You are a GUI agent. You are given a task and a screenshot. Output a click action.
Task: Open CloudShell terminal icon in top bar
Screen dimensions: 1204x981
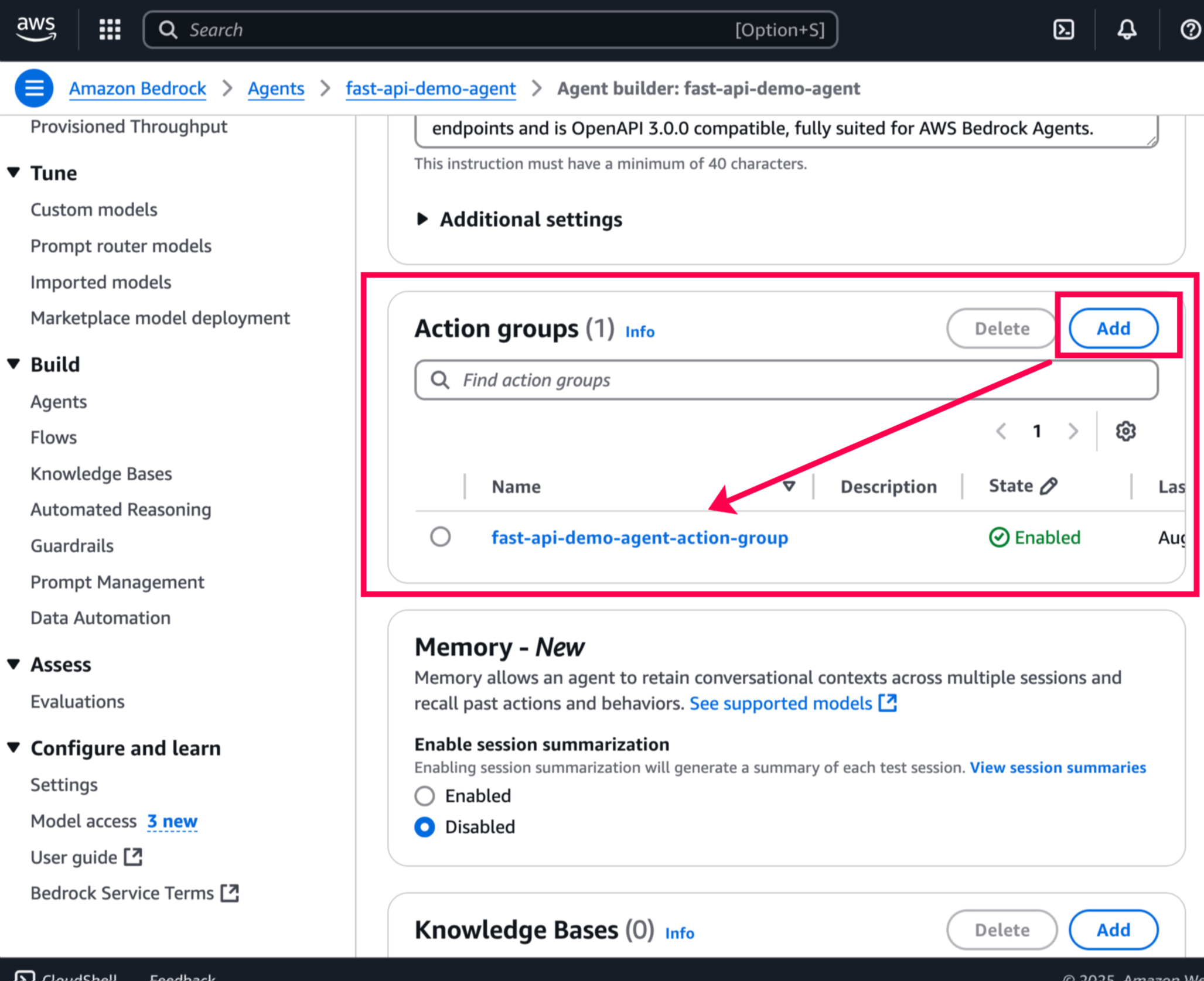tap(1063, 29)
